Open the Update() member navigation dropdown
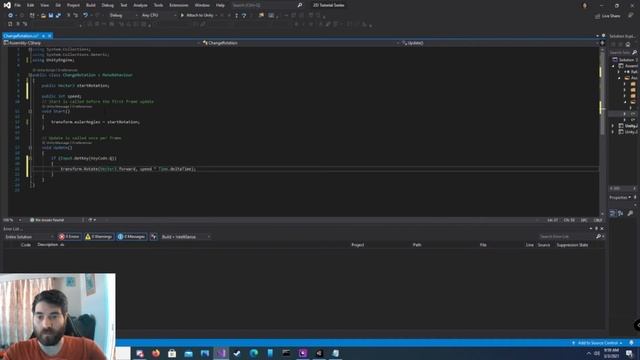This screenshot has height=360, width=640. pyautogui.click(x=500, y=43)
